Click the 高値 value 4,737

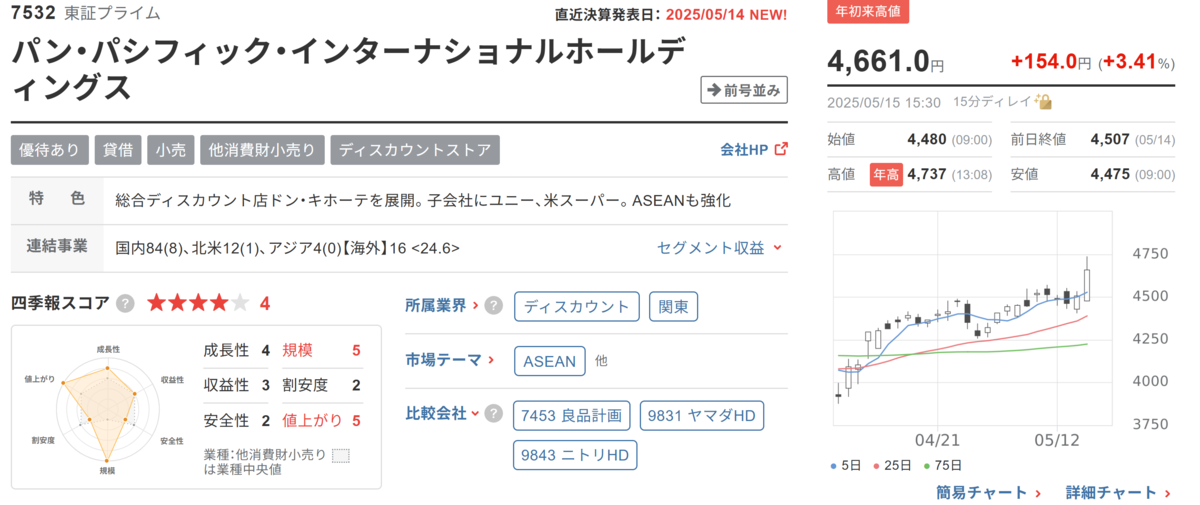coord(926,174)
